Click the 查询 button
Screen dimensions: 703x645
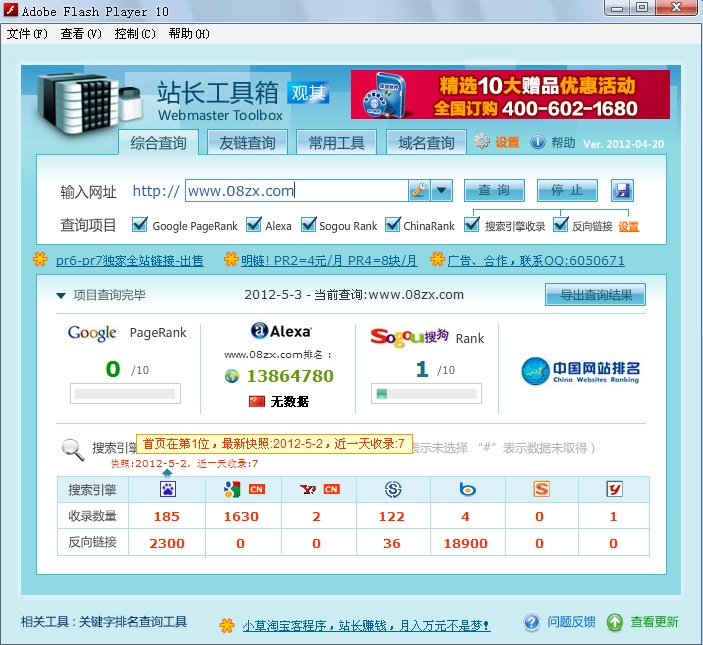point(494,190)
